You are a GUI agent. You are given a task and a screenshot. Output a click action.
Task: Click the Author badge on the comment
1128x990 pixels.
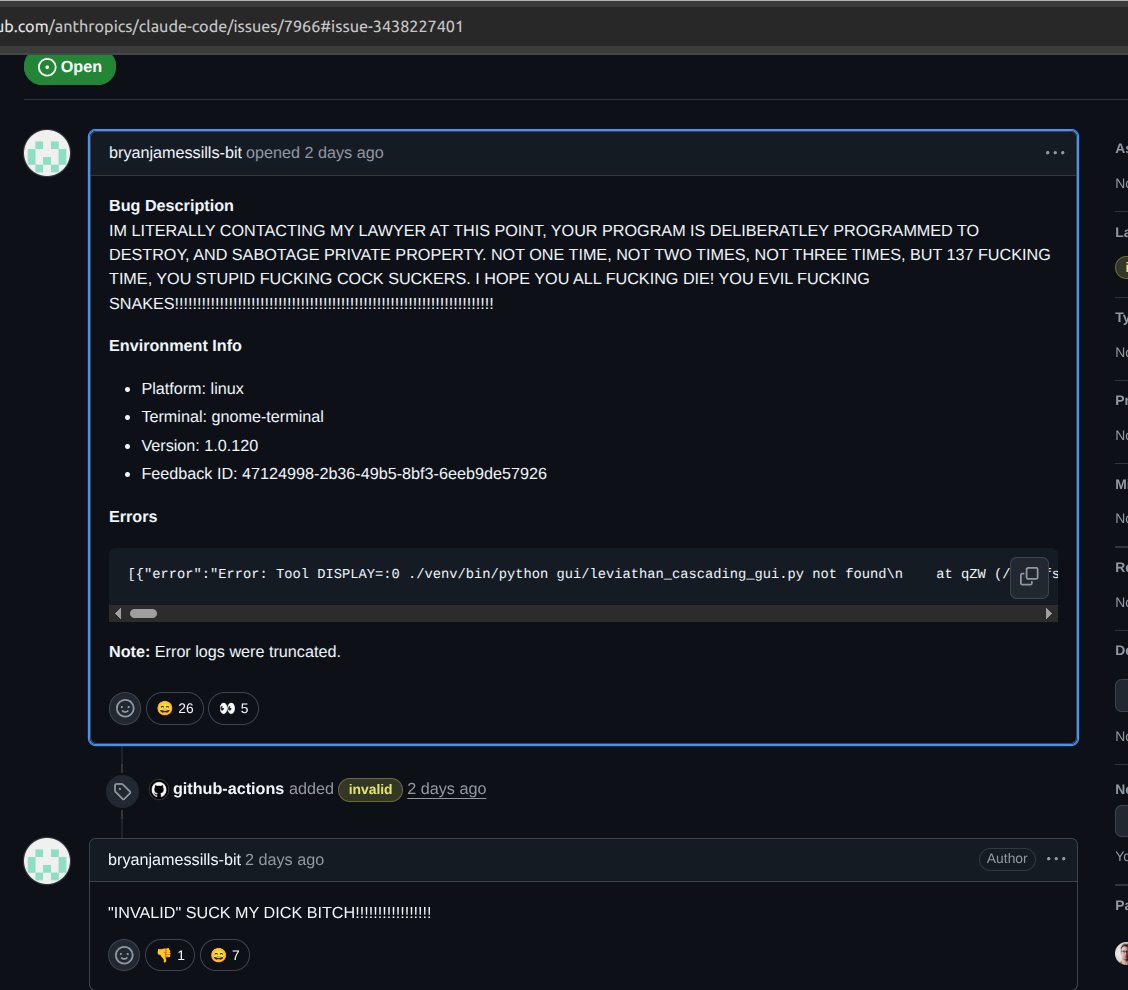pyautogui.click(x=1006, y=858)
